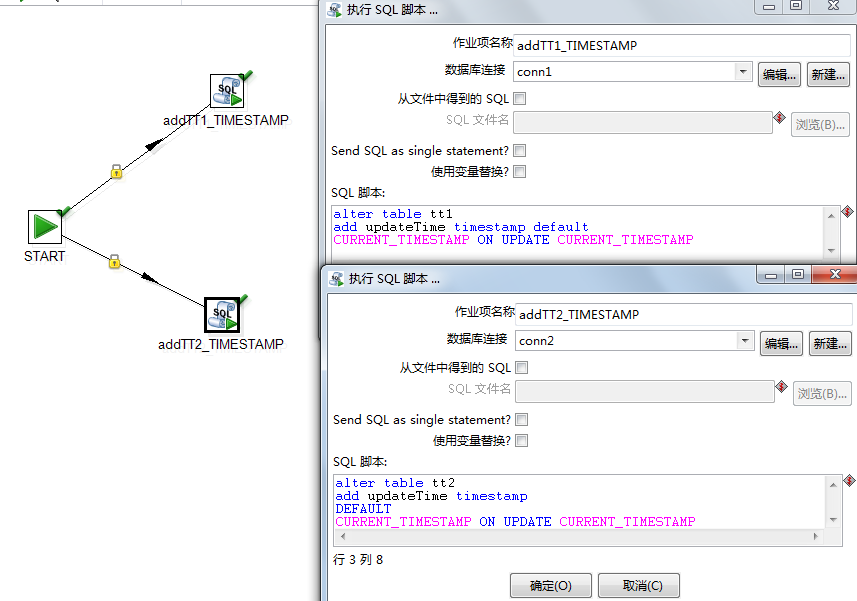
Task: Toggle Send SQL as single statement in addTT2 dialog
Action: [x=522, y=420]
